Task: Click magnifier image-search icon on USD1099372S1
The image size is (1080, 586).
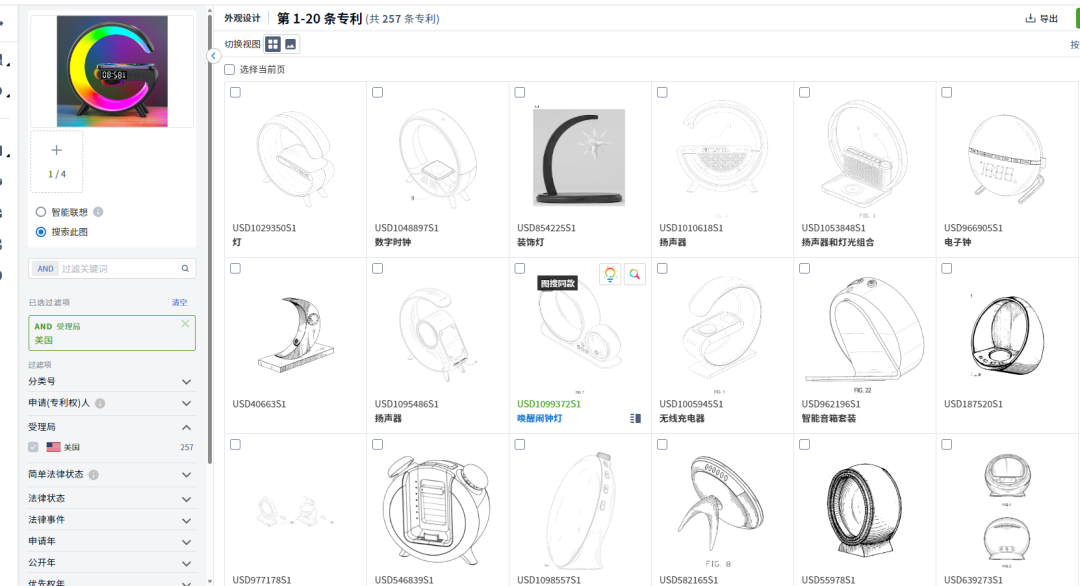Action: click(634, 274)
